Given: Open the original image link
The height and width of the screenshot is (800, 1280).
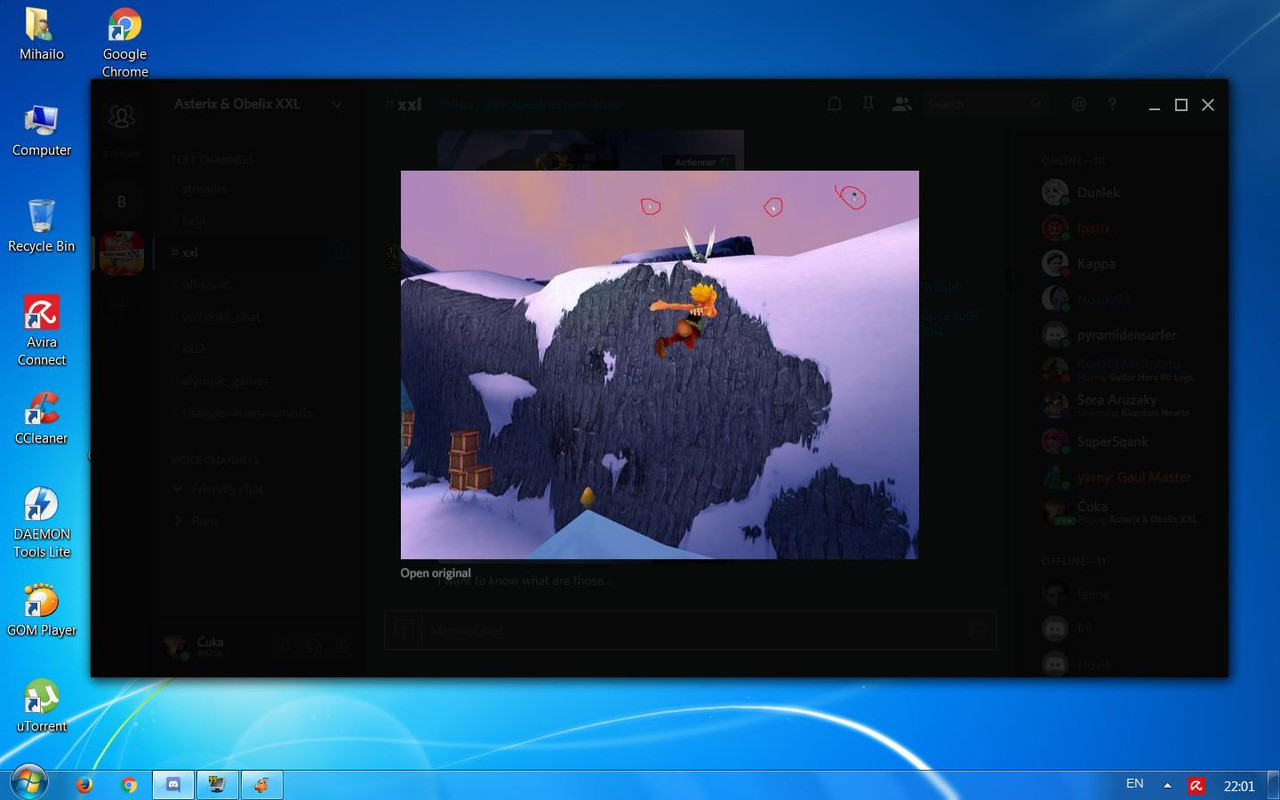Looking at the screenshot, I should 435,573.
